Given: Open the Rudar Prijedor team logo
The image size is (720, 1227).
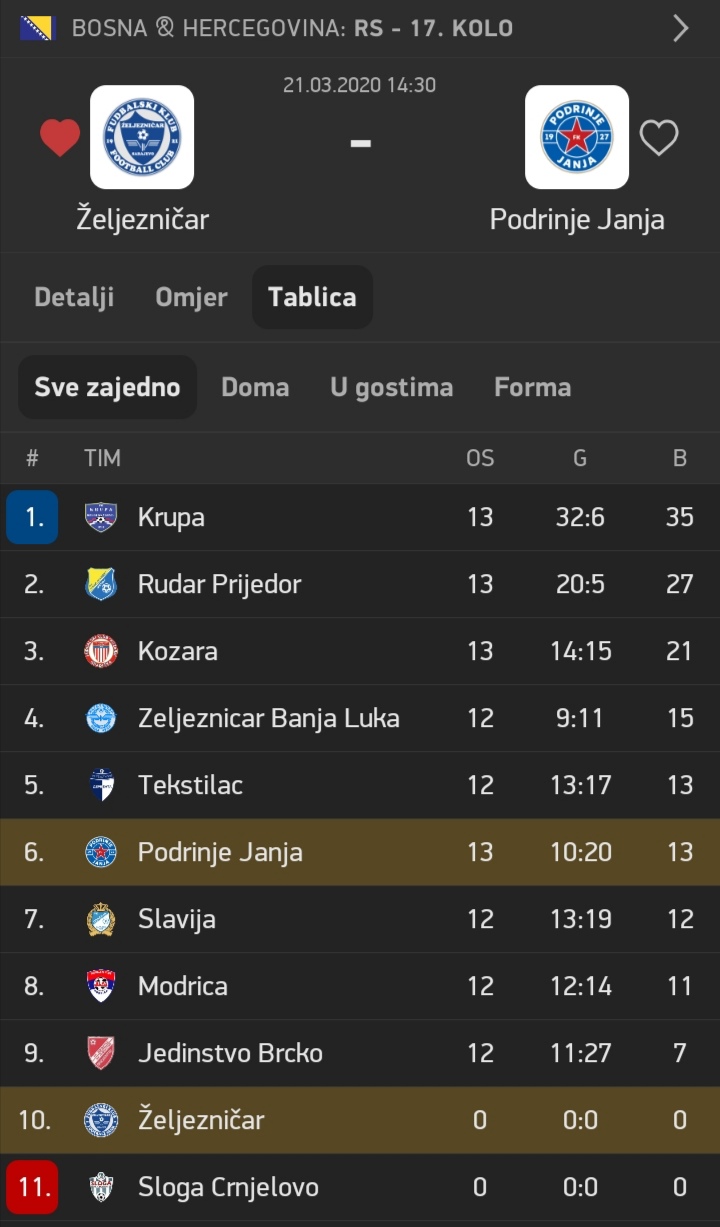Looking at the screenshot, I should (101, 584).
